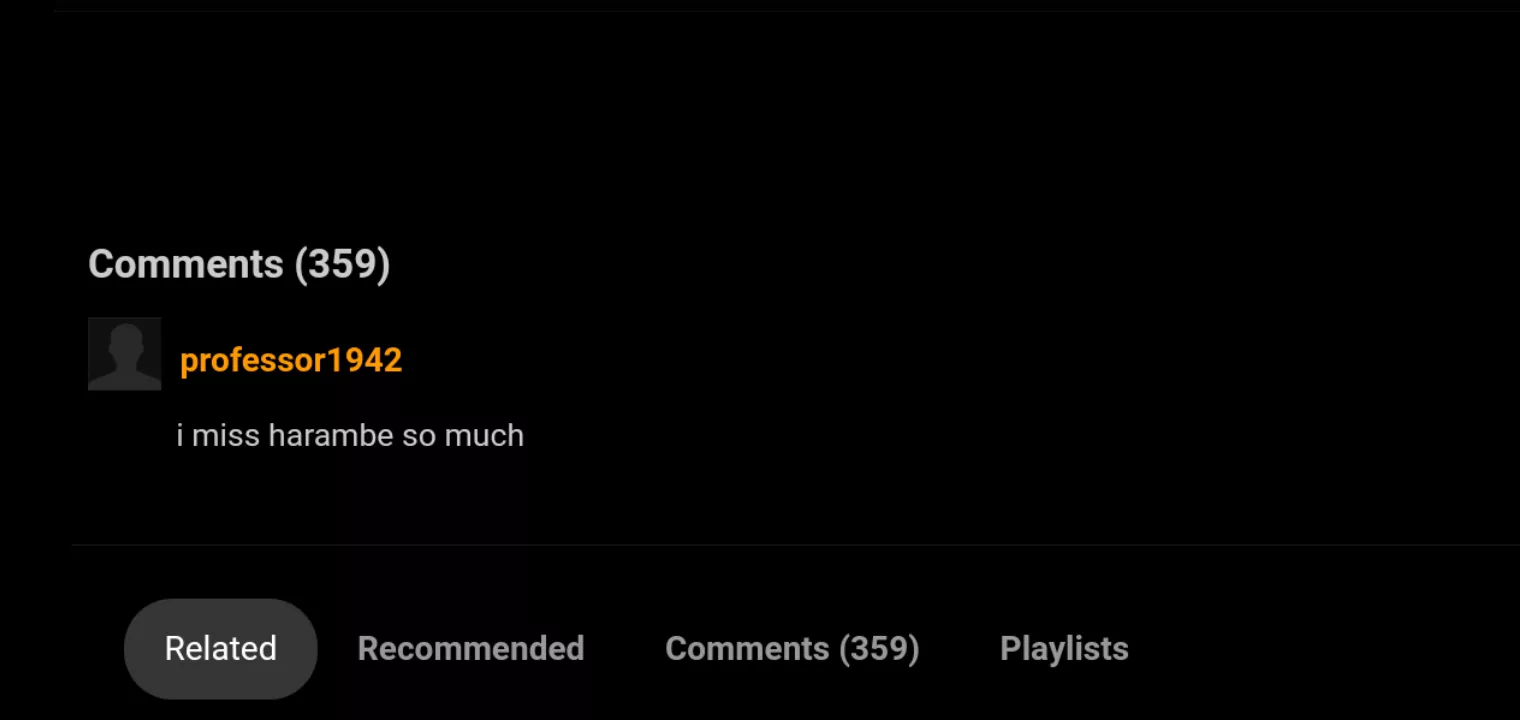Show related videos via the highlighted tab

click(x=221, y=649)
